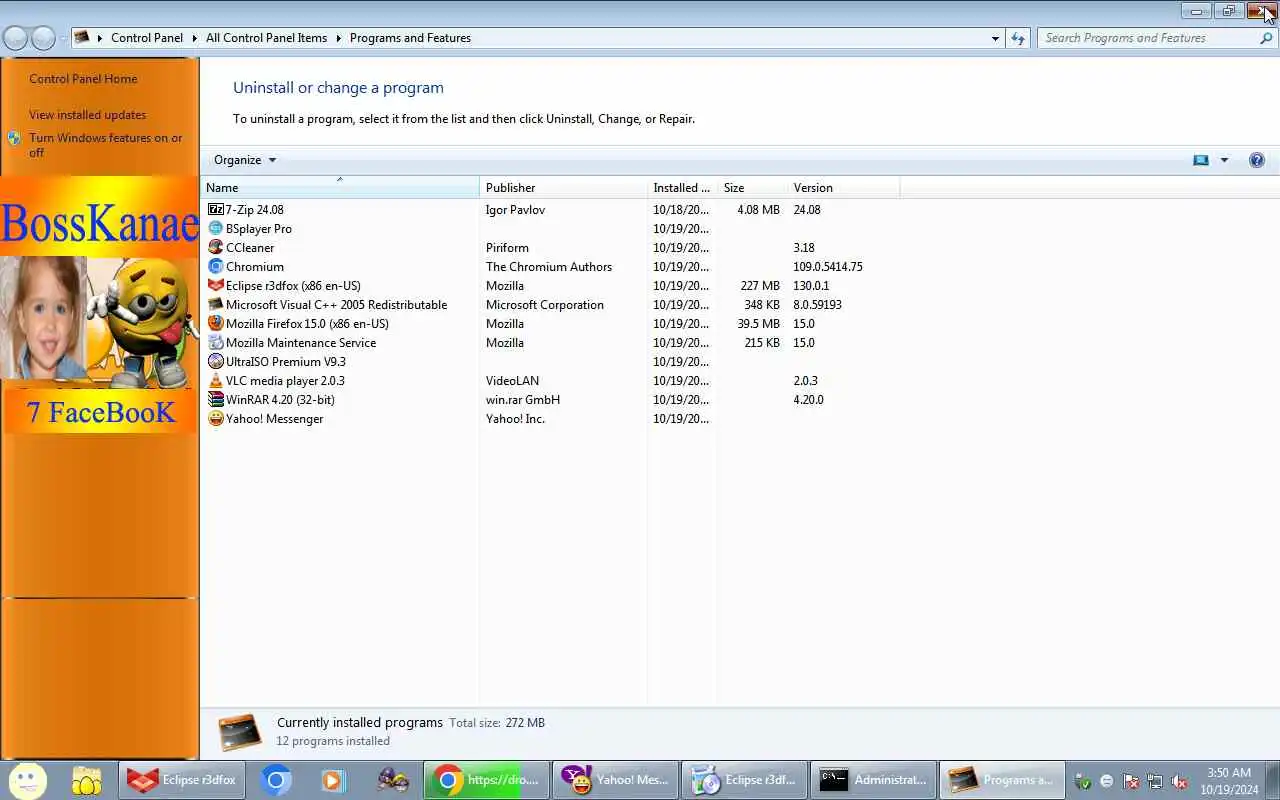The width and height of the screenshot is (1280, 800).
Task: Sort by the Size column header
Action: [752, 188]
